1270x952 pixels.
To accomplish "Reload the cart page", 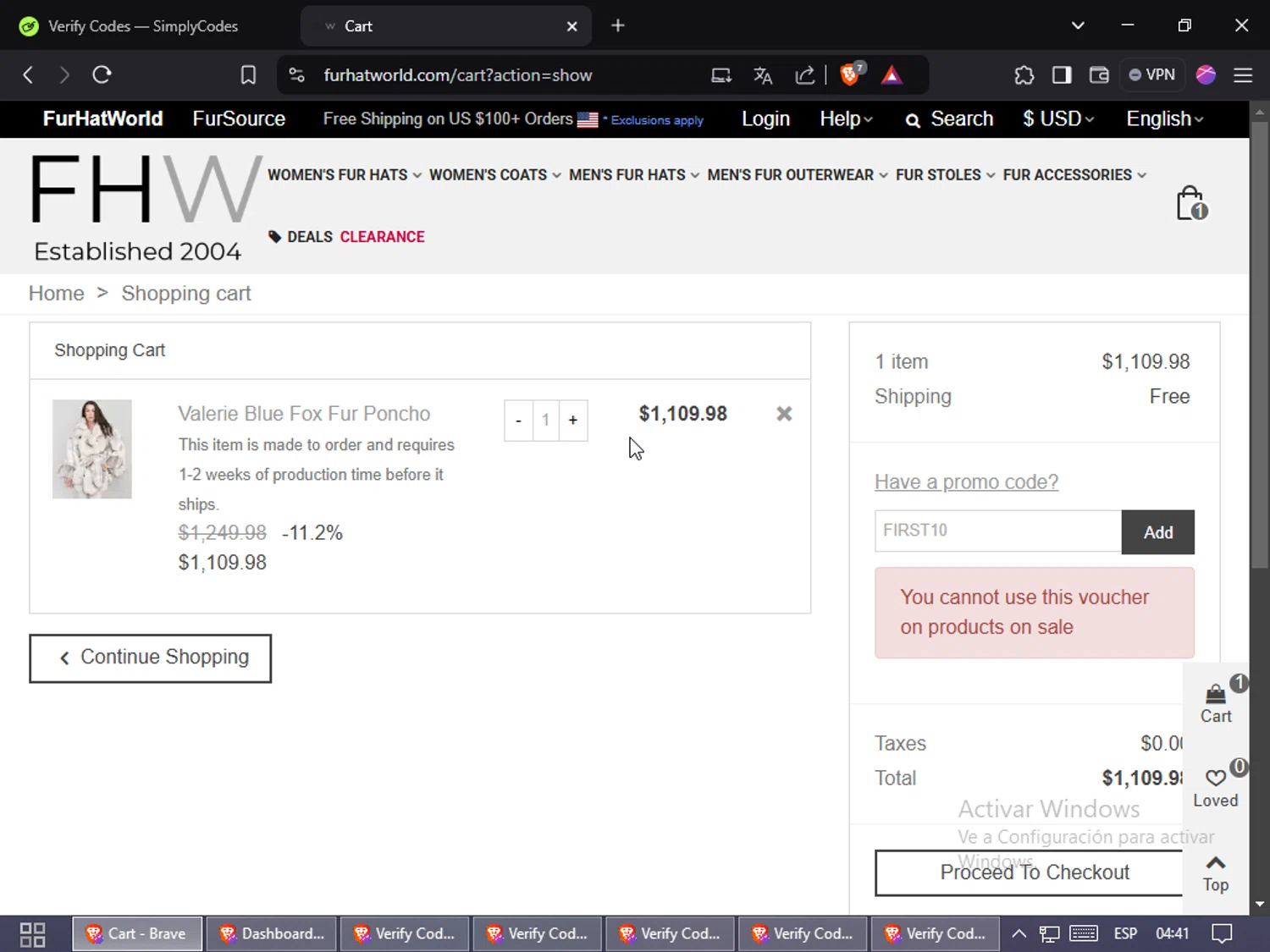I will coord(102,74).
